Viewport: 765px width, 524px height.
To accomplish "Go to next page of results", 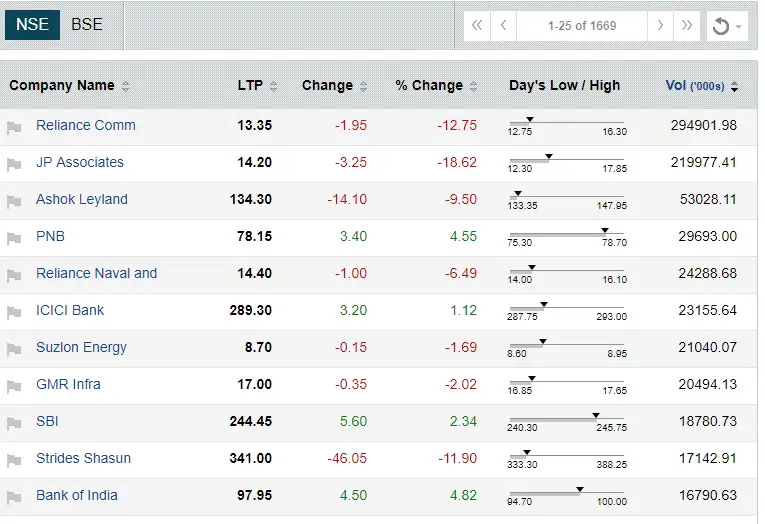I will pyautogui.click(x=660, y=25).
